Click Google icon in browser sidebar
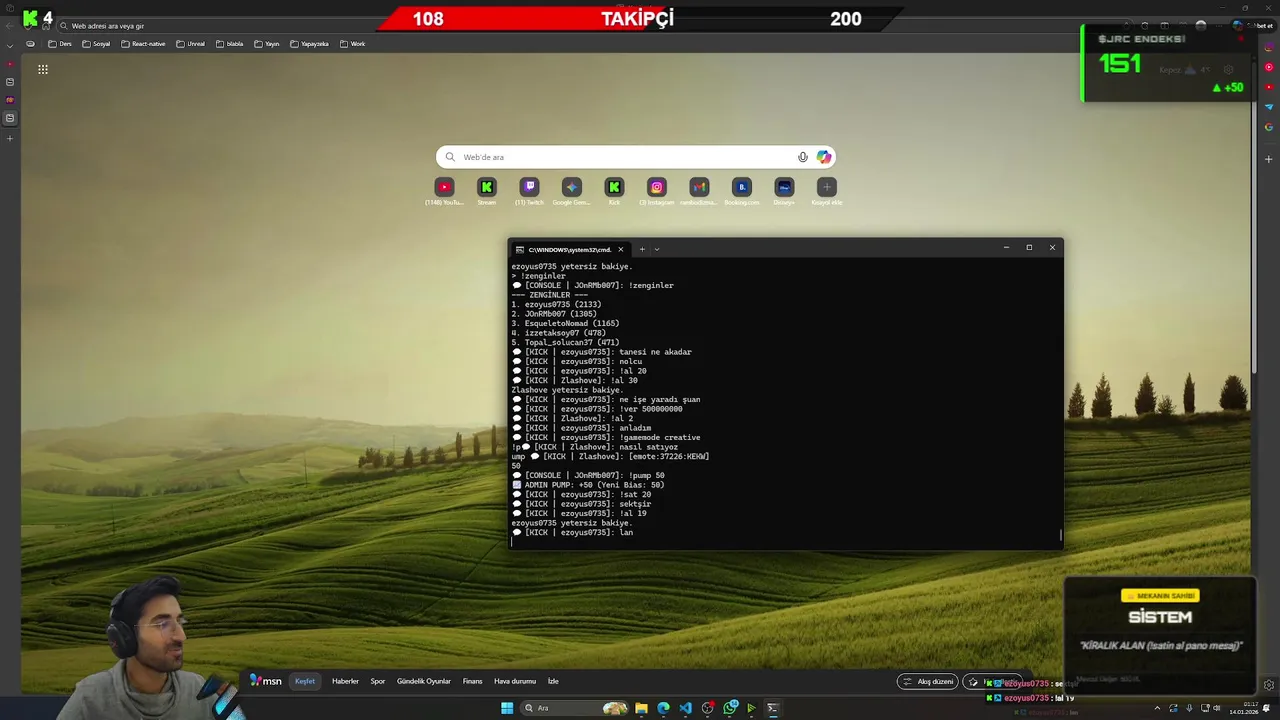This screenshot has width=1280, height=720. tap(1269, 127)
